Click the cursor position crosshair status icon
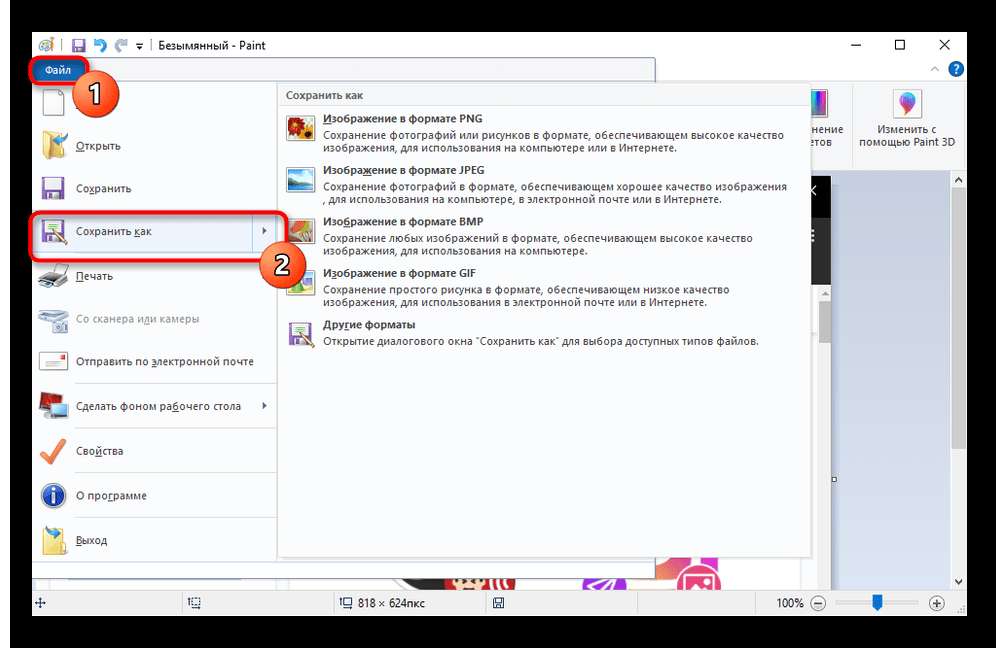The image size is (999, 648). (41, 603)
